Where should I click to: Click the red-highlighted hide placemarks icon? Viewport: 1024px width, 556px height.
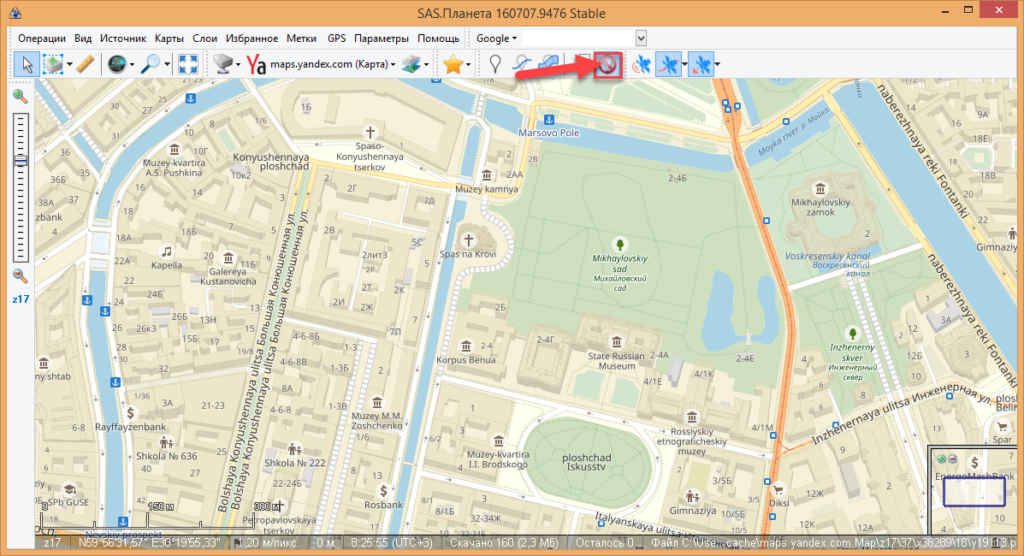[x=608, y=65]
